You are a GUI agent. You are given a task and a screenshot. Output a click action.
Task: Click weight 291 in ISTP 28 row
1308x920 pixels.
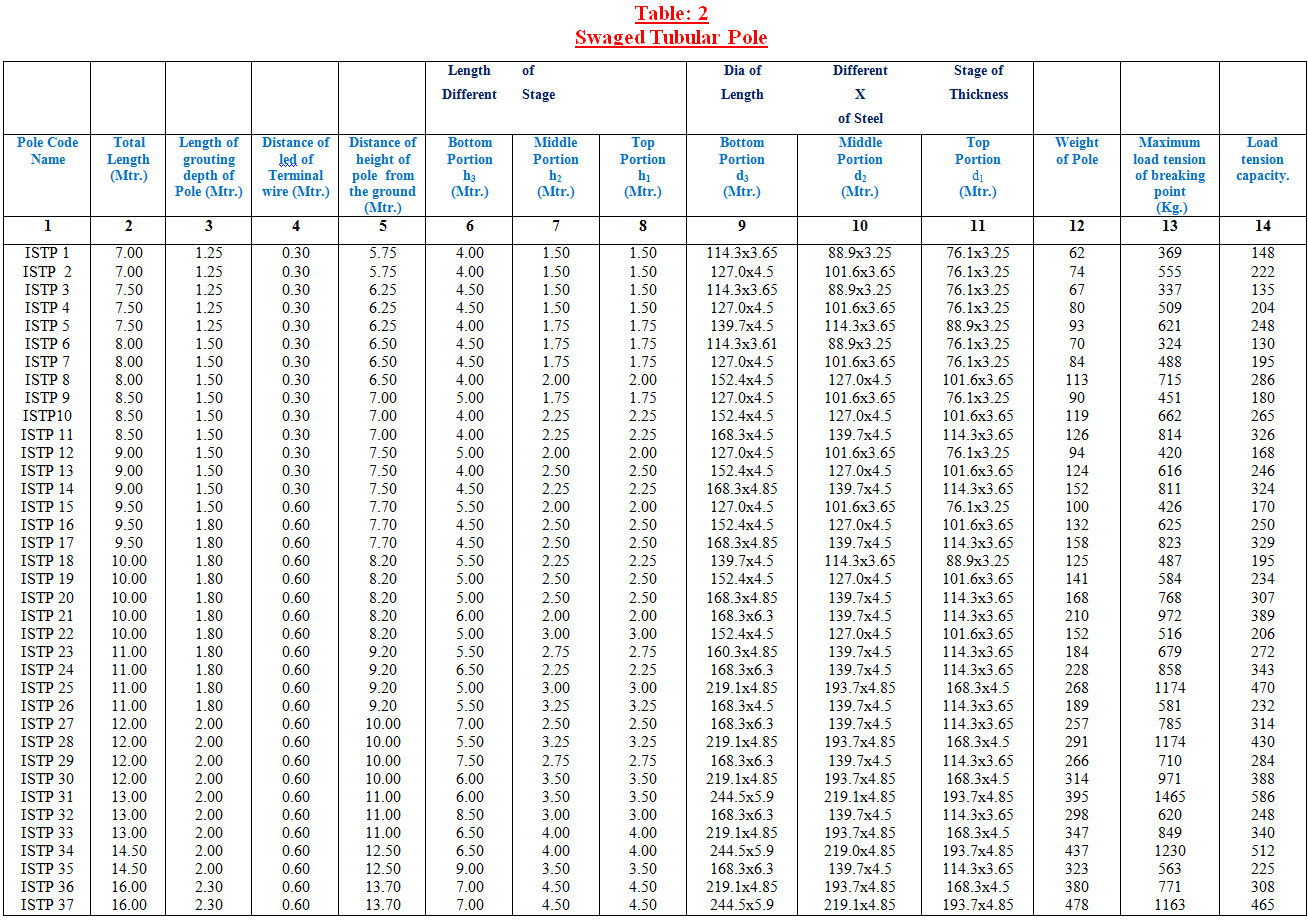(x=1077, y=743)
